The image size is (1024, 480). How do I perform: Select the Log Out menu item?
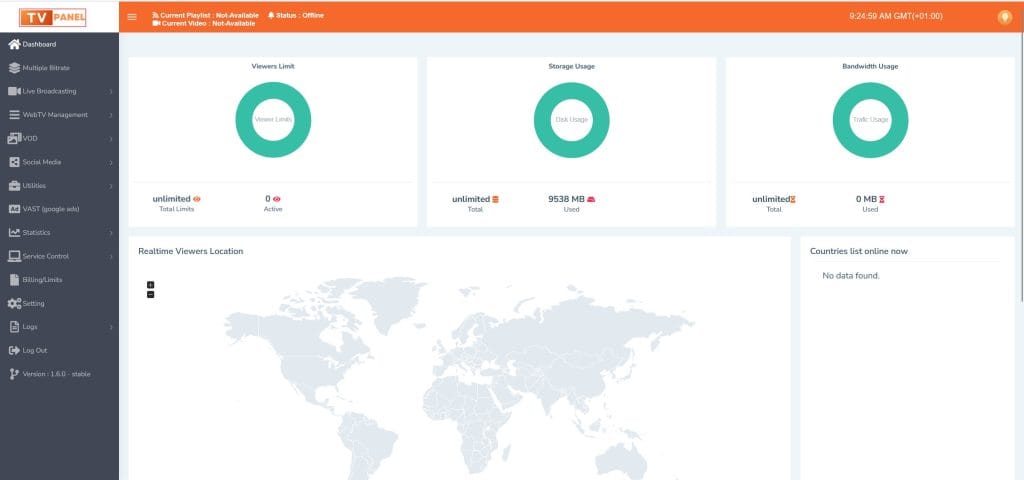pos(59,351)
